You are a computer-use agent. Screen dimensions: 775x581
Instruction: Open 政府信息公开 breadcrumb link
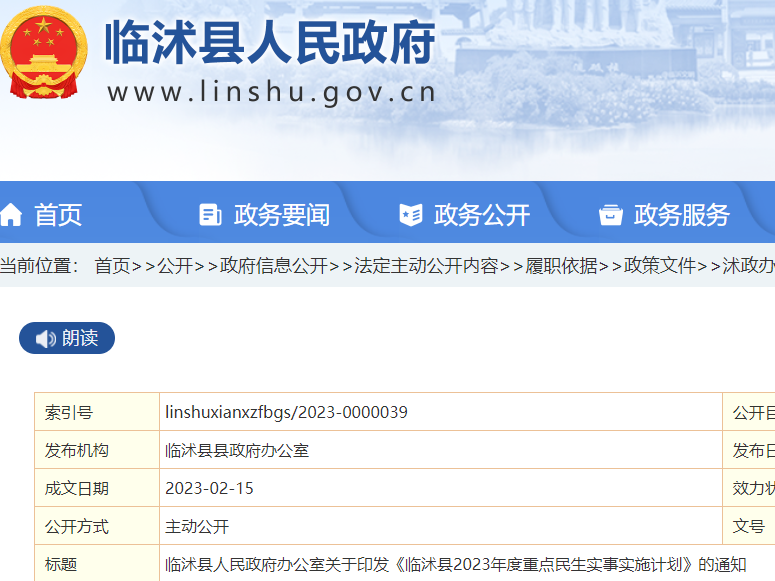pos(273,265)
